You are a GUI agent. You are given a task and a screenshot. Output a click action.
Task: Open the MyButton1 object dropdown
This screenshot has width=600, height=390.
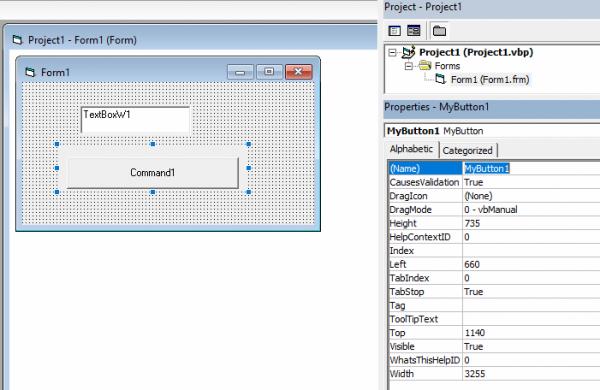(x=492, y=131)
